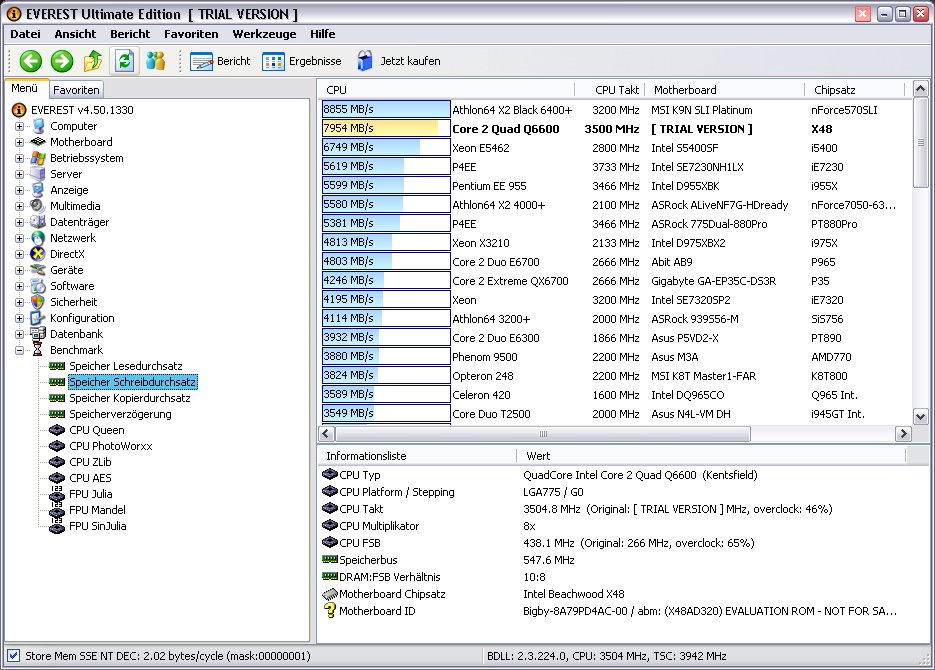Viewport: 935px width, 670px height.
Task: Click the Speicherbus info row
Action: coord(614,560)
